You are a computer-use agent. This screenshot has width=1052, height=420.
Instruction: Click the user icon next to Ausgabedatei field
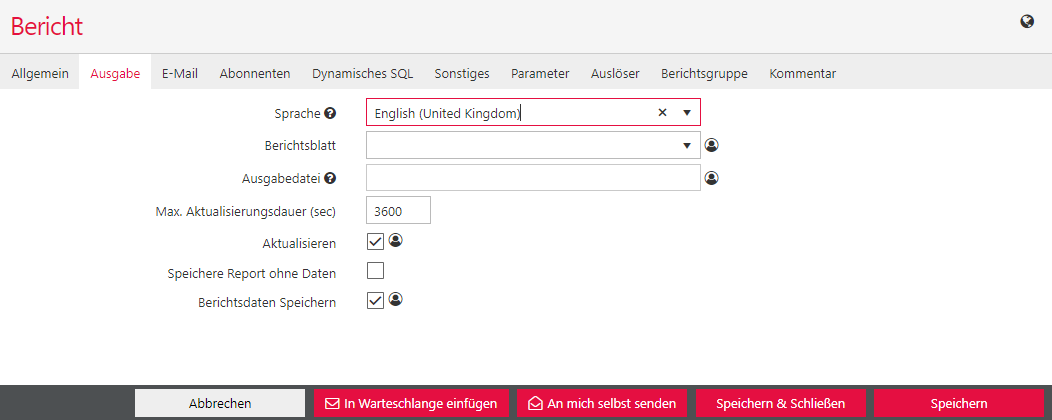tap(712, 178)
